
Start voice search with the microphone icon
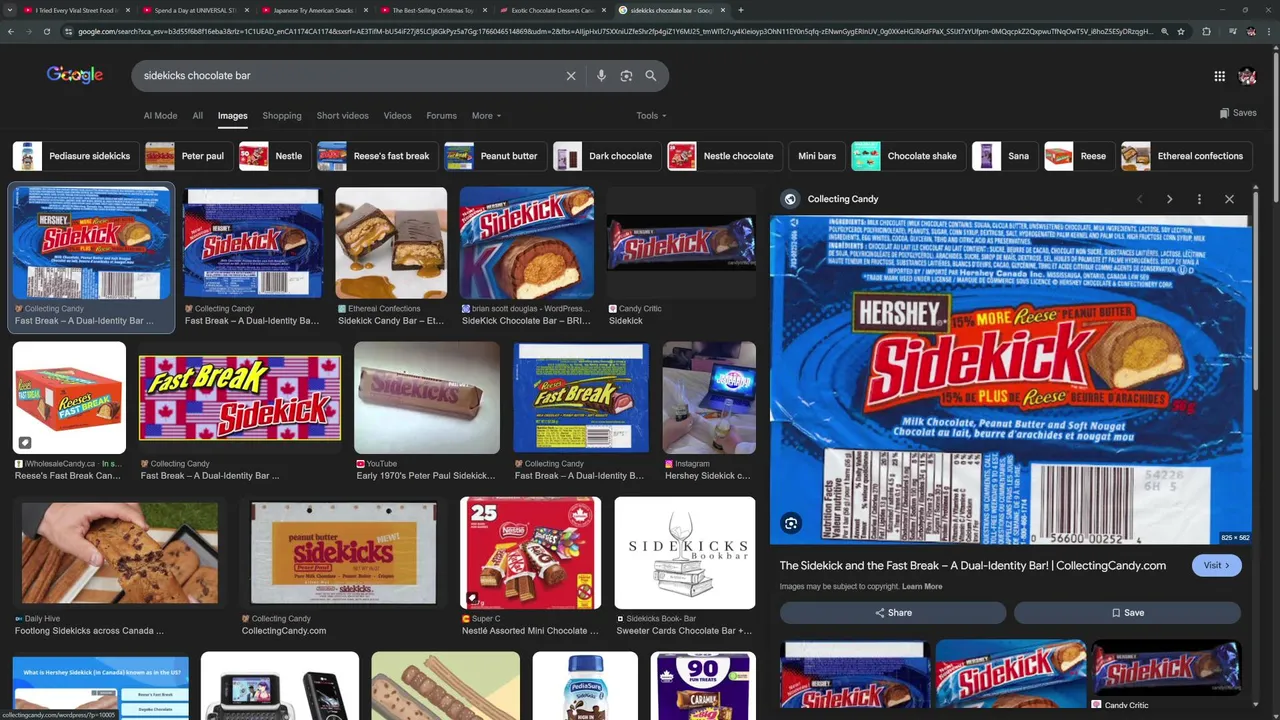click(601, 76)
